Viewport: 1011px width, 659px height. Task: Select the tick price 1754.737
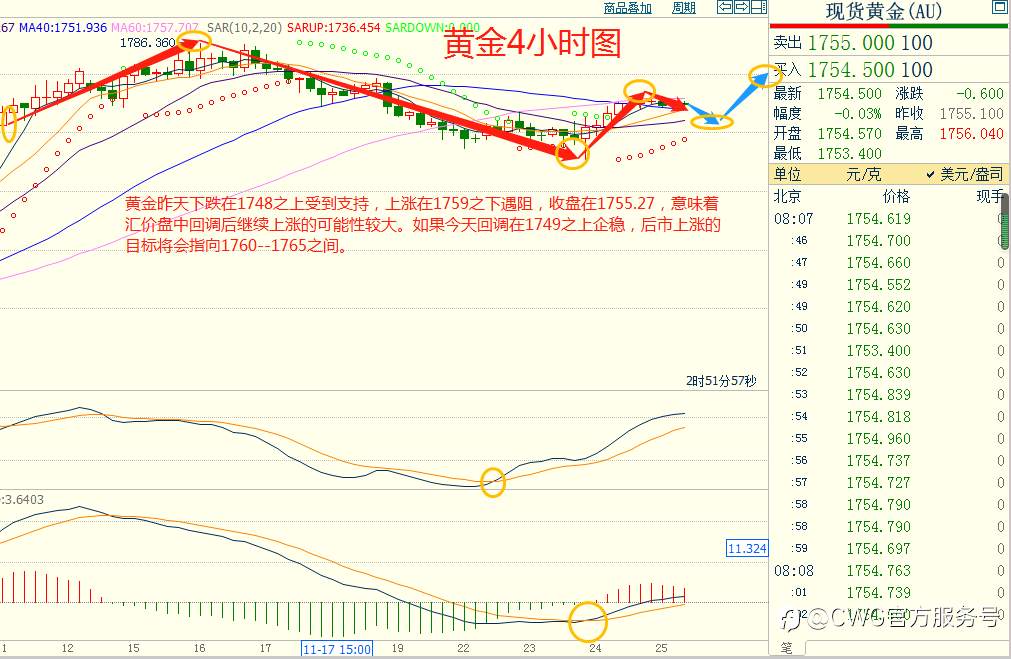point(878,460)
